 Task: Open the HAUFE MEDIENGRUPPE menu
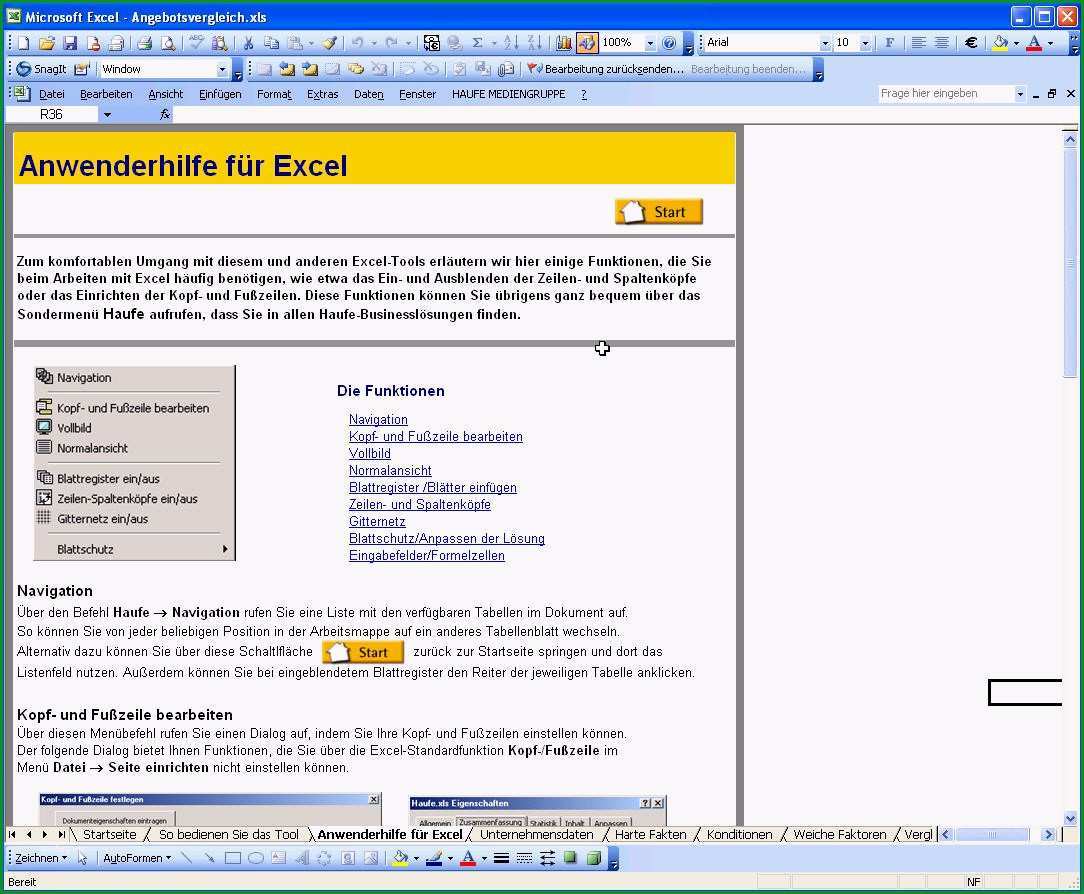point(508,94)
